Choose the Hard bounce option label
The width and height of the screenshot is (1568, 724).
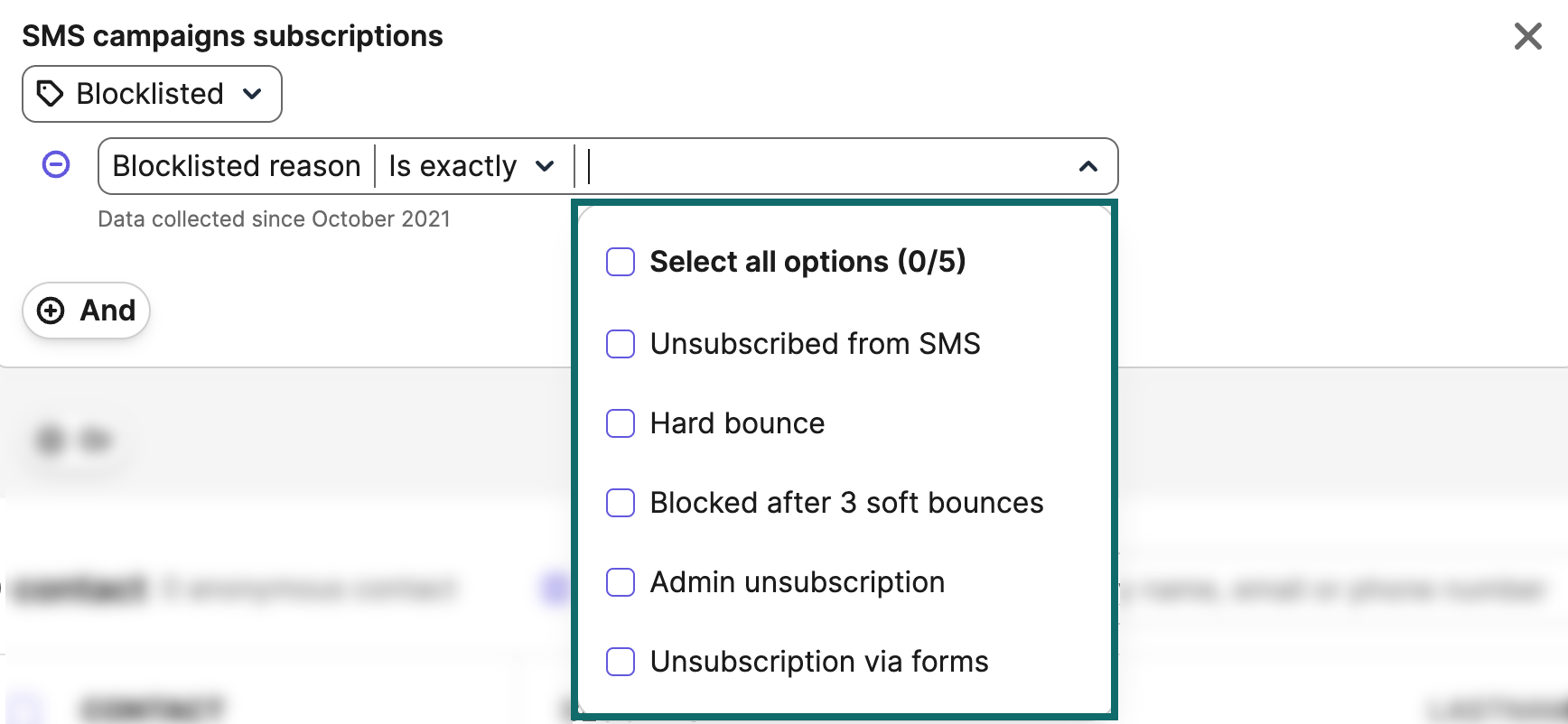(737, 423)
